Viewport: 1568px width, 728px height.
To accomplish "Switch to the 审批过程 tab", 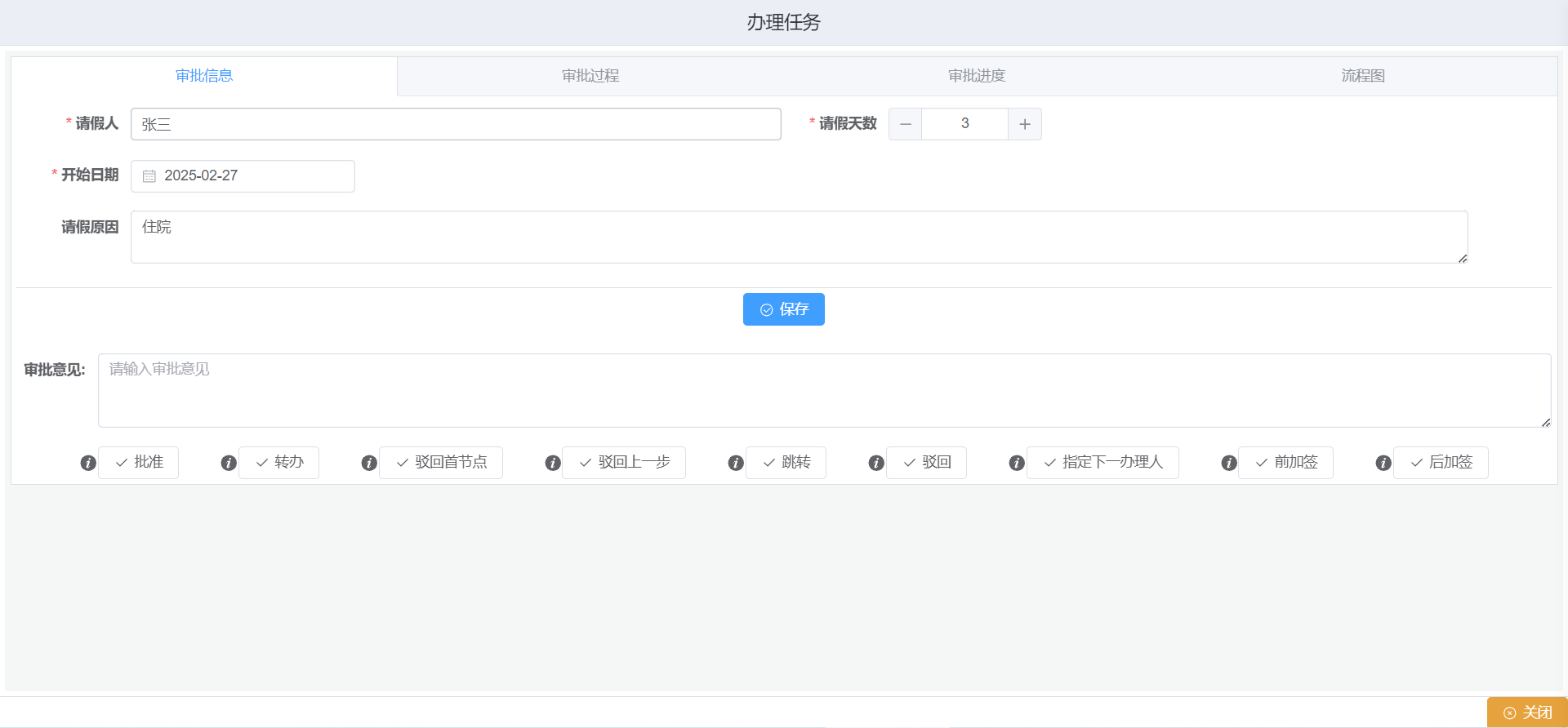I will 590,76.
